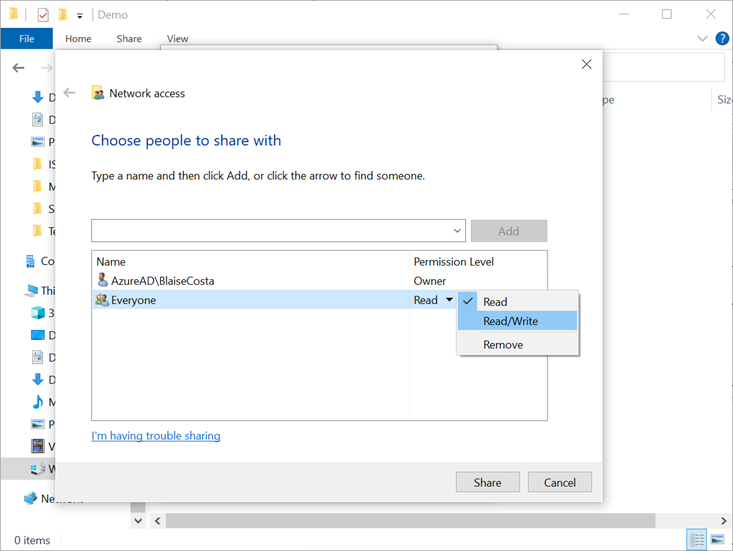
Task: Open the Home ribbon tab
Action: point(78,39)
